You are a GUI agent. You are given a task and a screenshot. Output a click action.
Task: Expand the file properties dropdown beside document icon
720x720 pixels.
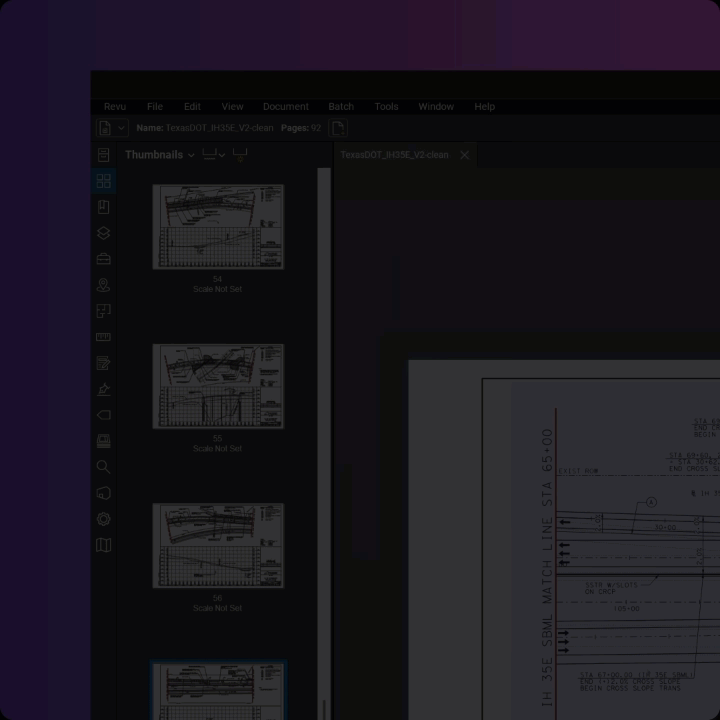[122, 128]
